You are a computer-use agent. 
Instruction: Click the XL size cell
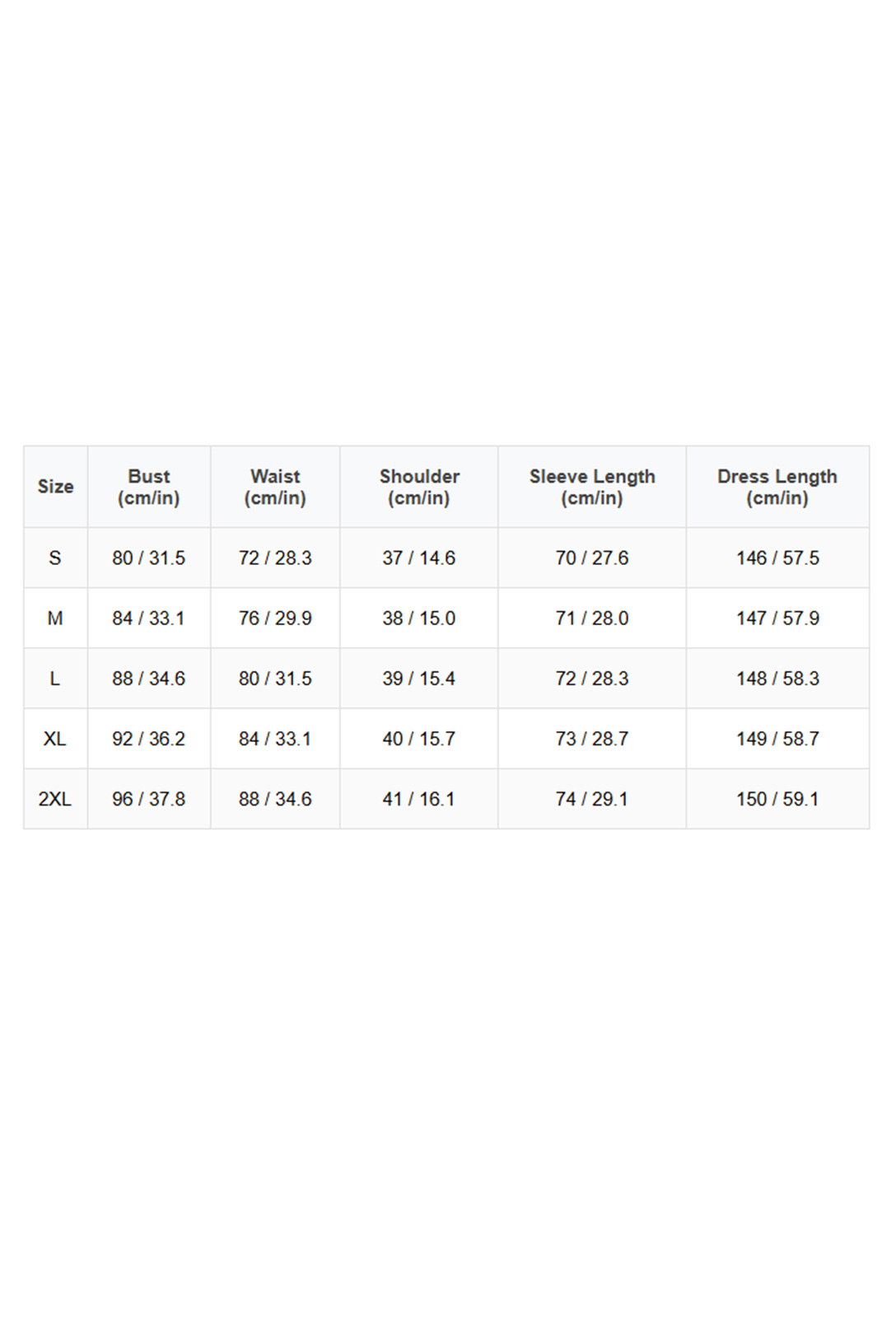[55, 739]
